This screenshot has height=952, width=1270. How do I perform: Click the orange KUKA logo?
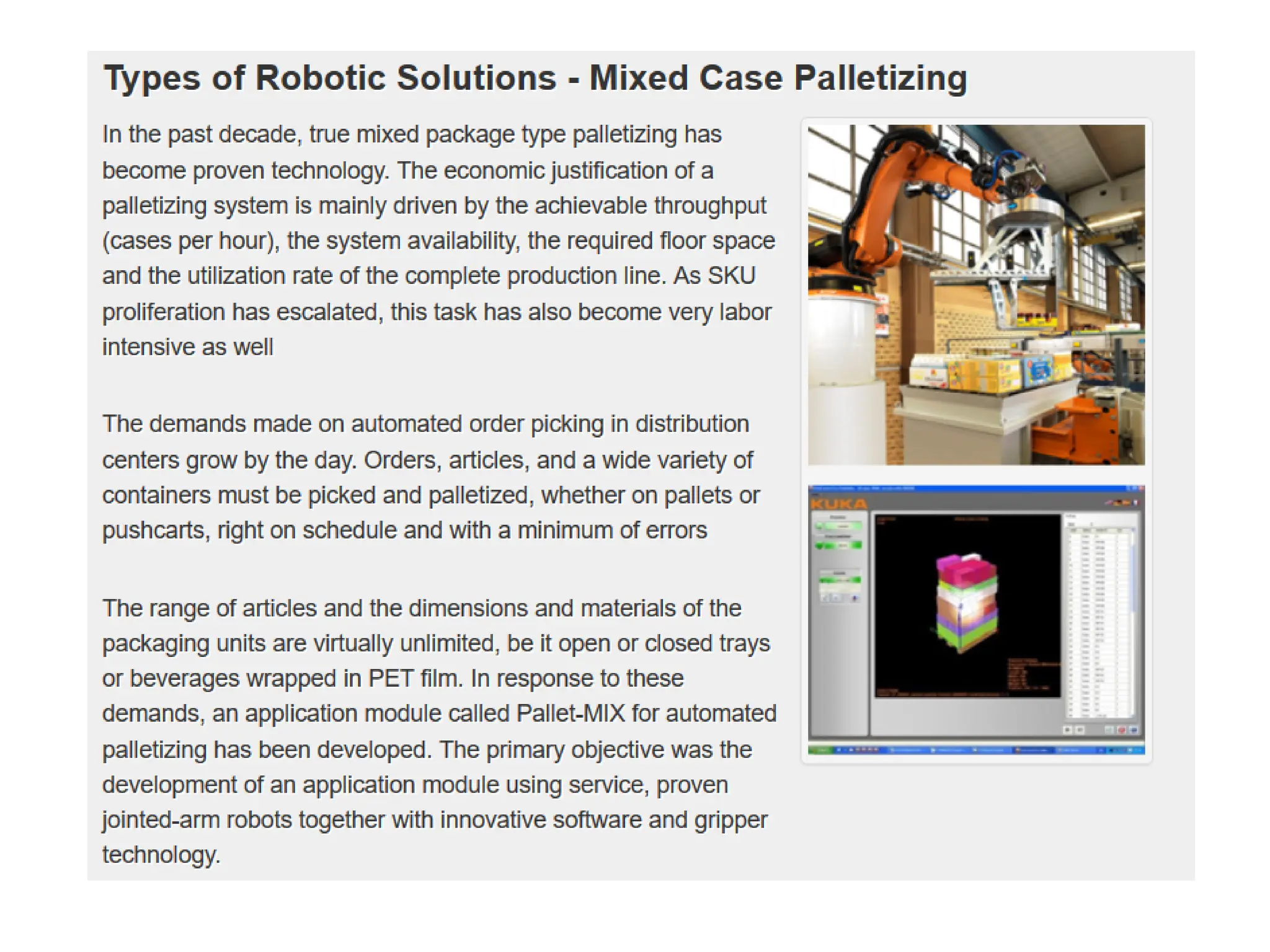[x=839, y=504]
